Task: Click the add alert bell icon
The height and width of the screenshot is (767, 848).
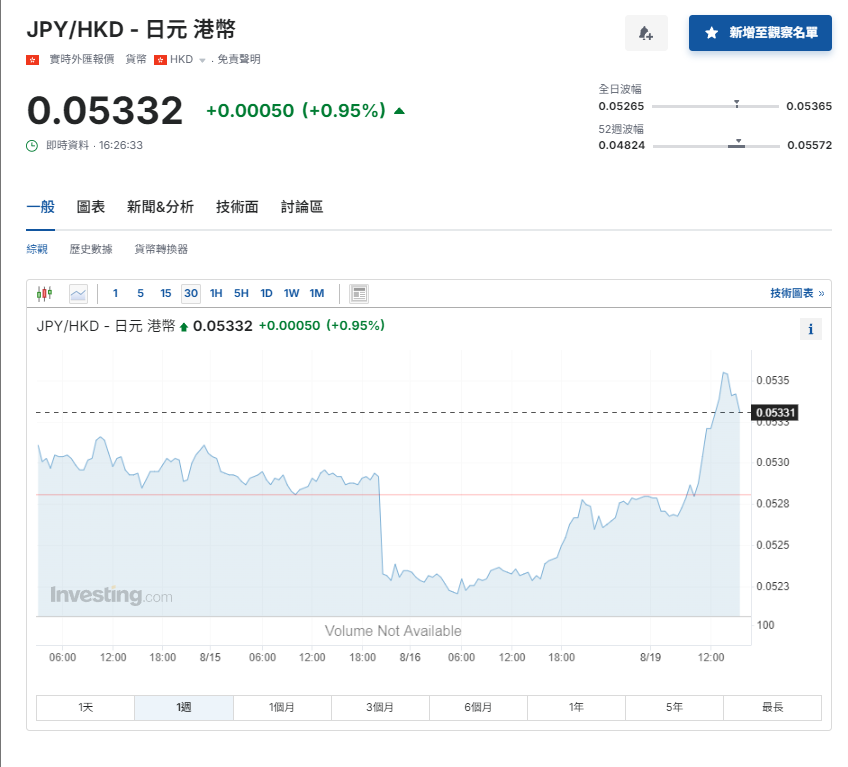Action: [x=646, y=33]
